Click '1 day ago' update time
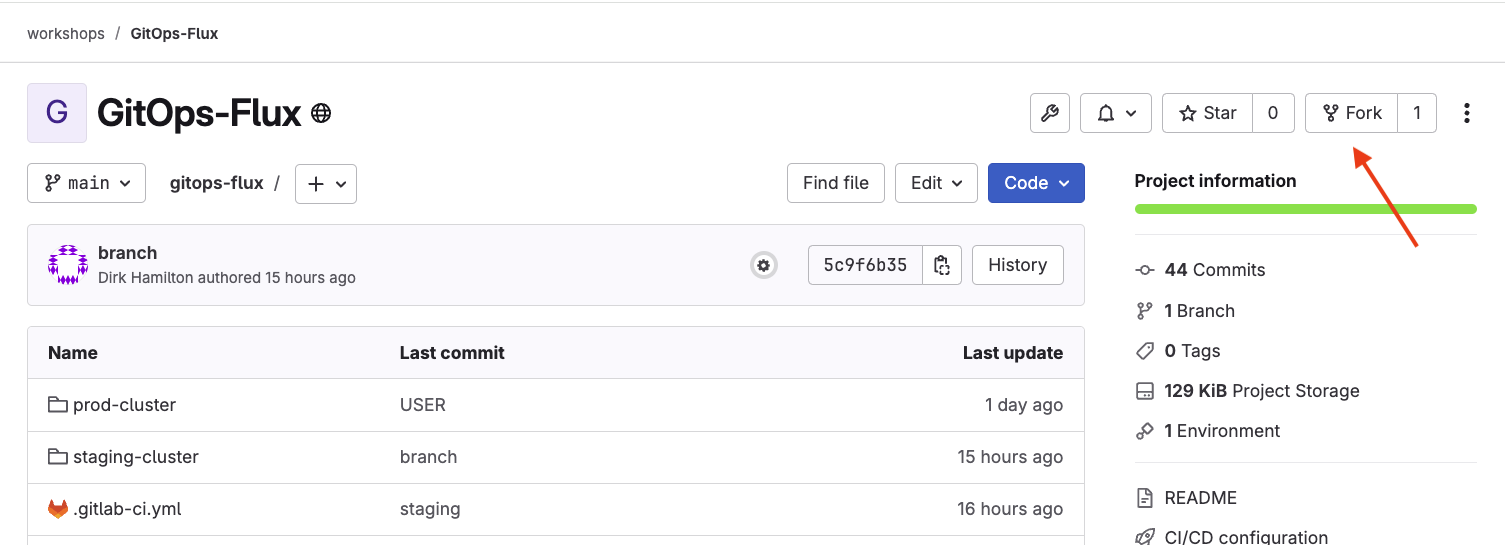 (1024, 405)
